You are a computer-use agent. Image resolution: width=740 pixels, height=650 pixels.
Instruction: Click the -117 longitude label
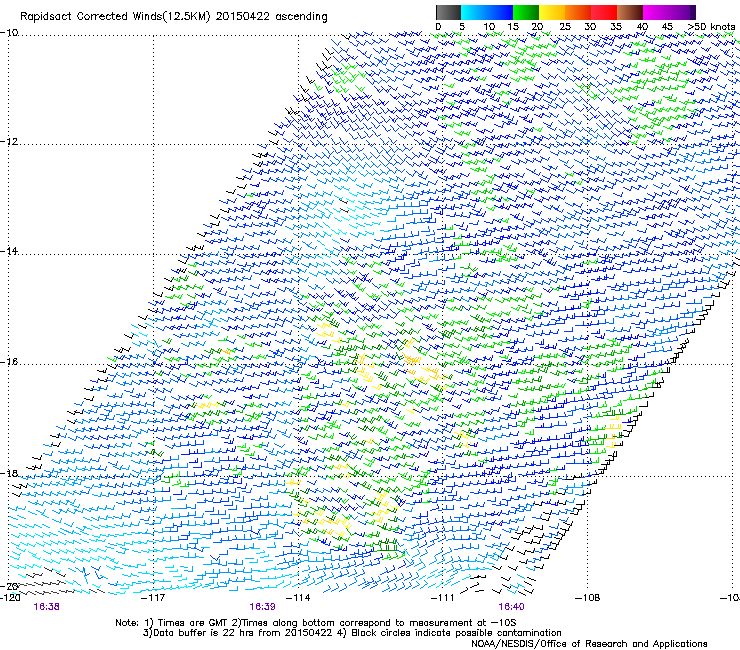153,598
